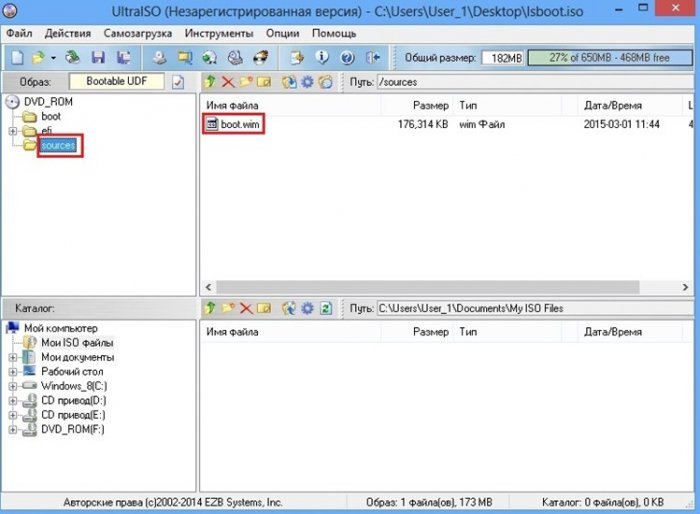Open the Самозагрузка menu

[138, 33]
